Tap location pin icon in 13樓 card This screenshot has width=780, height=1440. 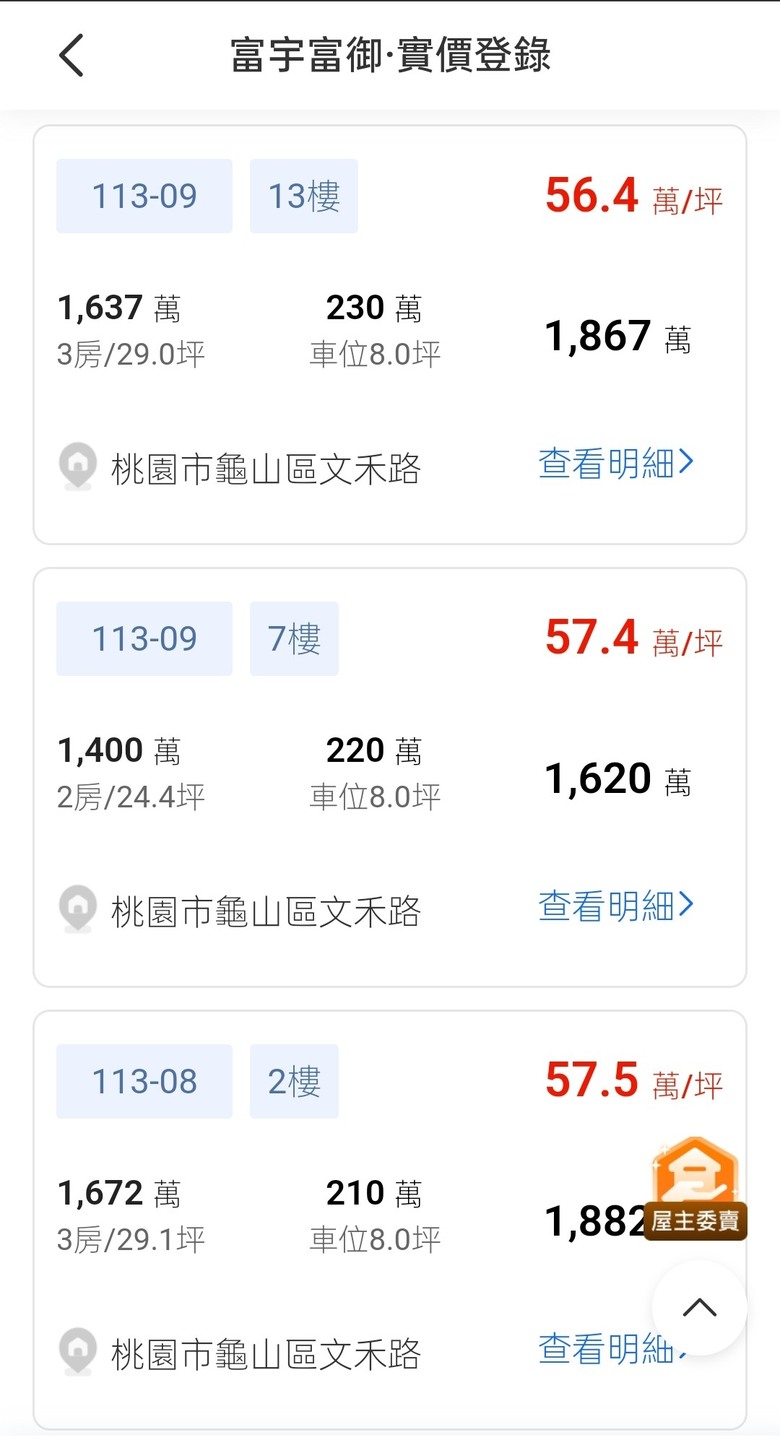click(78, 467)
